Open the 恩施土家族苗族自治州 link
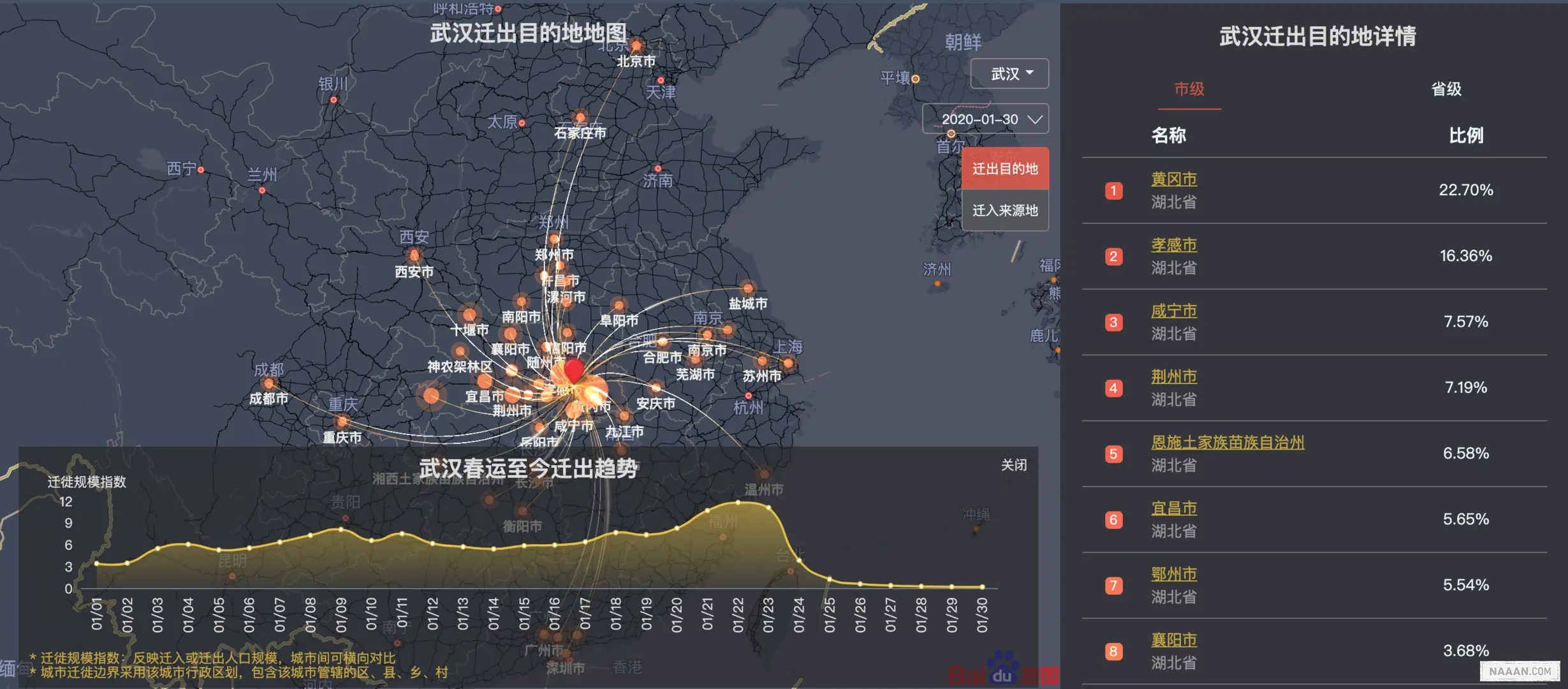This screenshot has height=689, width=1568. [1227, 442]
